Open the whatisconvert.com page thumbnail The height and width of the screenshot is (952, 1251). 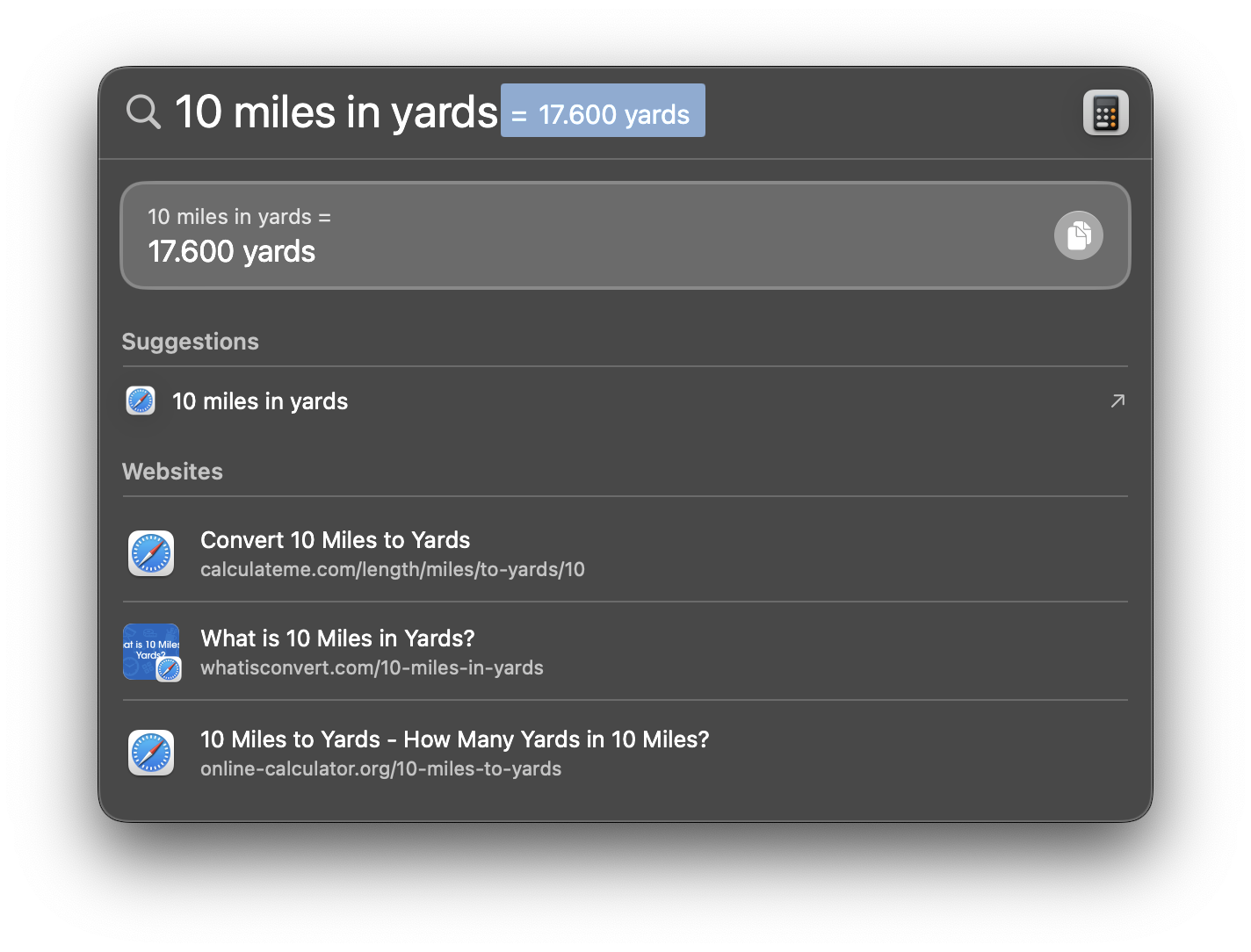[152, 653]
